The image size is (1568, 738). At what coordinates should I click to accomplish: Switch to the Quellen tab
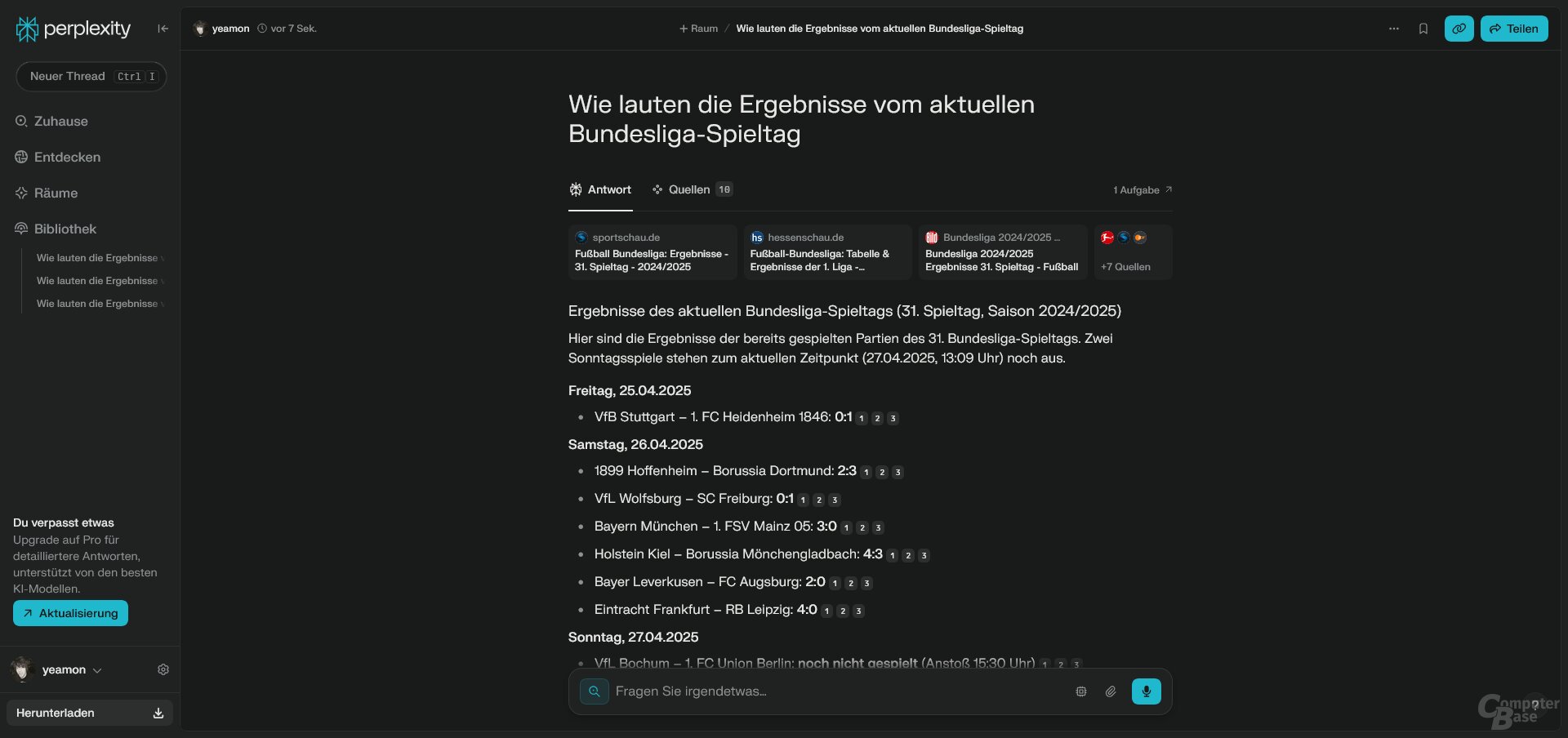coord(693,189)
